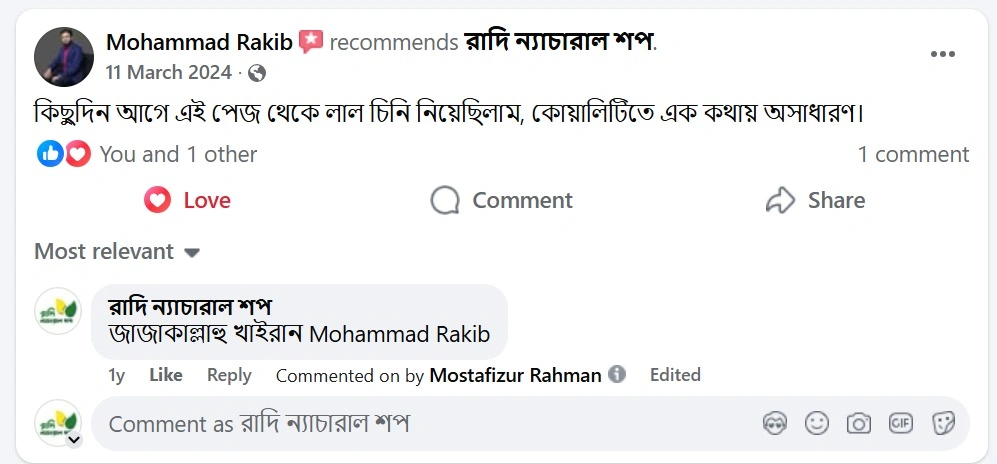Click the avatar sticker icon in comment box
The height and width of the screenshot is (464, 997).
(772, 424)
